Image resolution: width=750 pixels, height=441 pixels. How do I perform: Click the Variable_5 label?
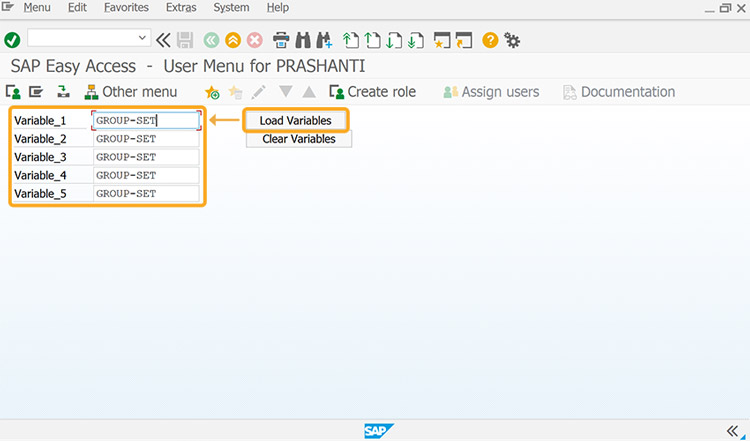point(40,194)
